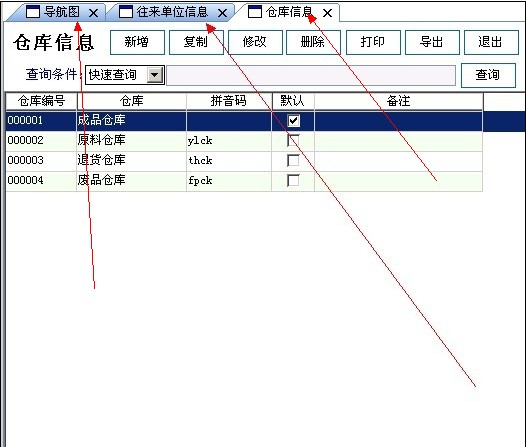Click the 修改 button
Screen dimensions: 526x447
click(x=255, y=42)
